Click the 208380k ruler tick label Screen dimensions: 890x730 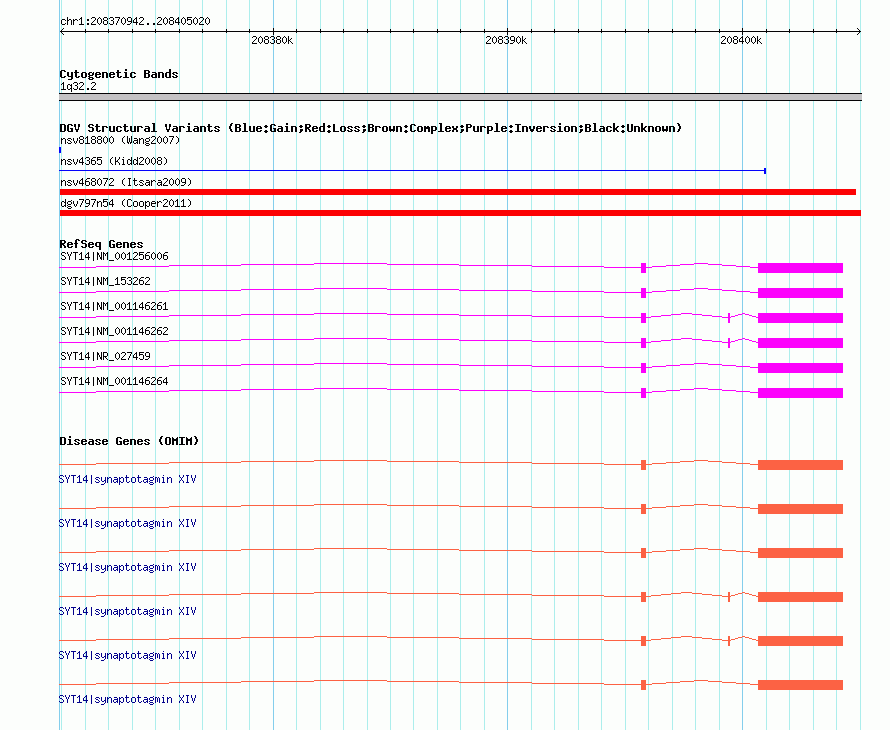coord(272,40)
